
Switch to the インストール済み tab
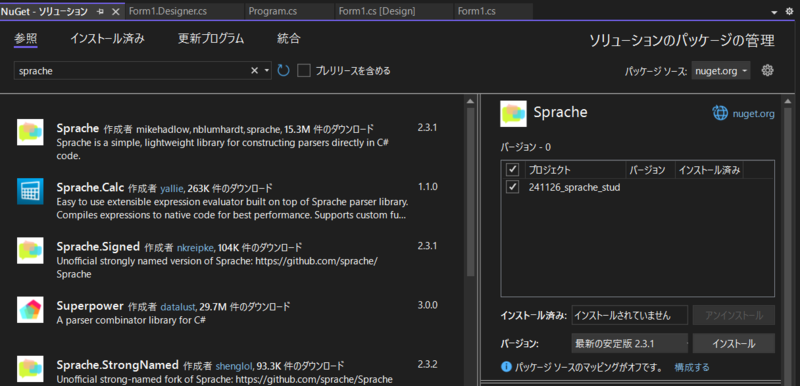coord(107,39)
